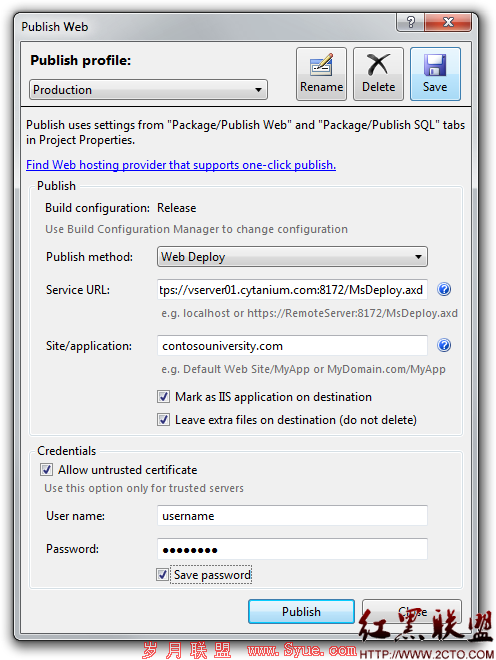Click the Publish Web title text
The image size is (496, 660).
click(x=55, y=27)
